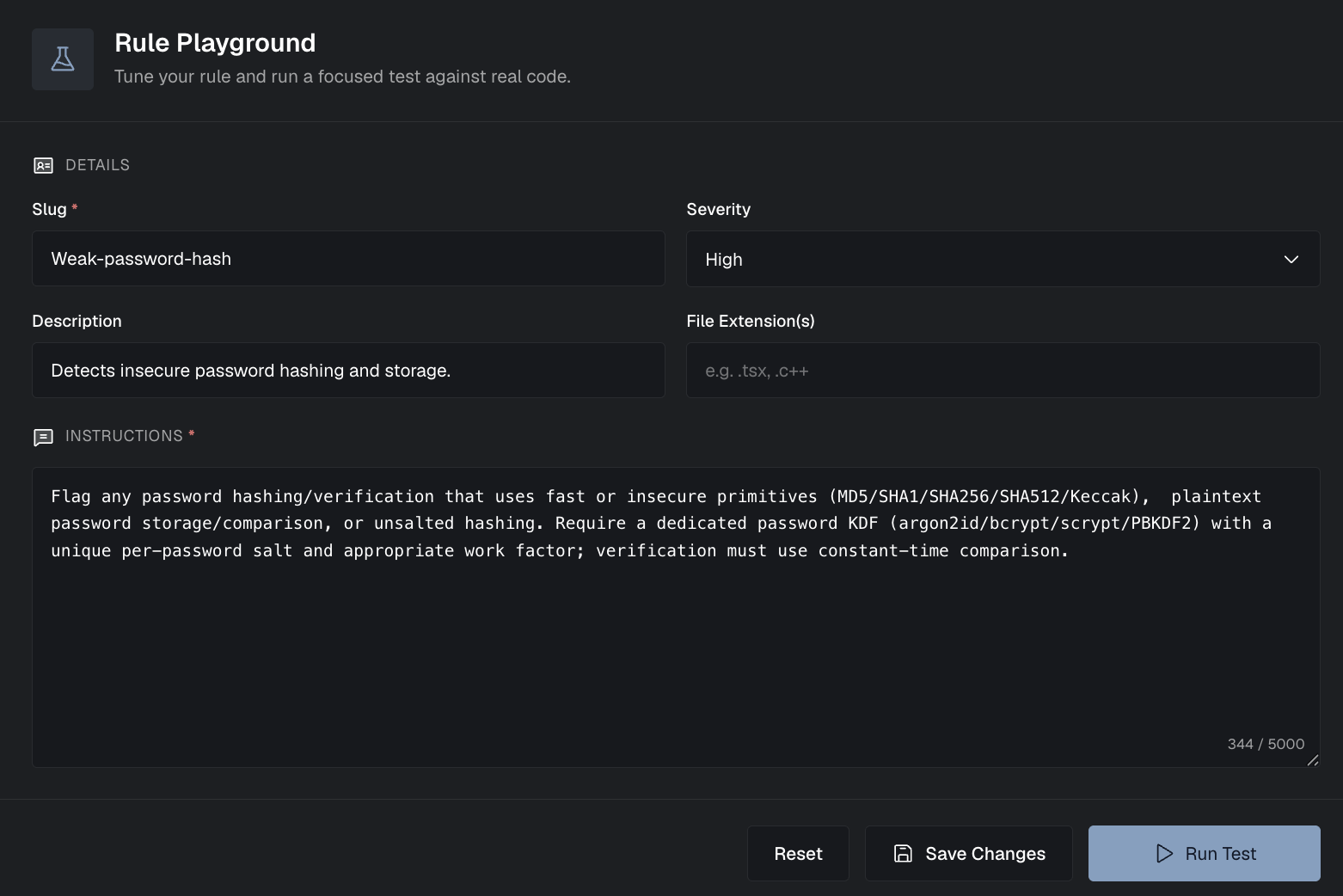Click the Slug field label
Viewport: 1343px width, 896px height.
49,209
